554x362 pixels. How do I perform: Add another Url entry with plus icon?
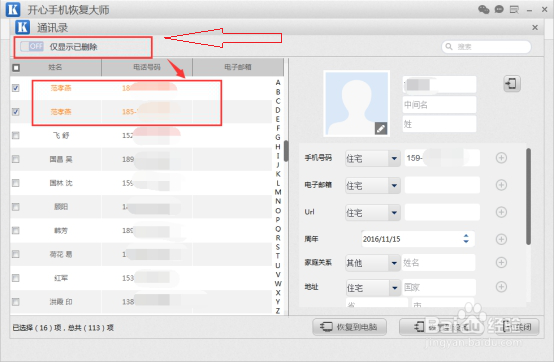[x=501, y=212]
